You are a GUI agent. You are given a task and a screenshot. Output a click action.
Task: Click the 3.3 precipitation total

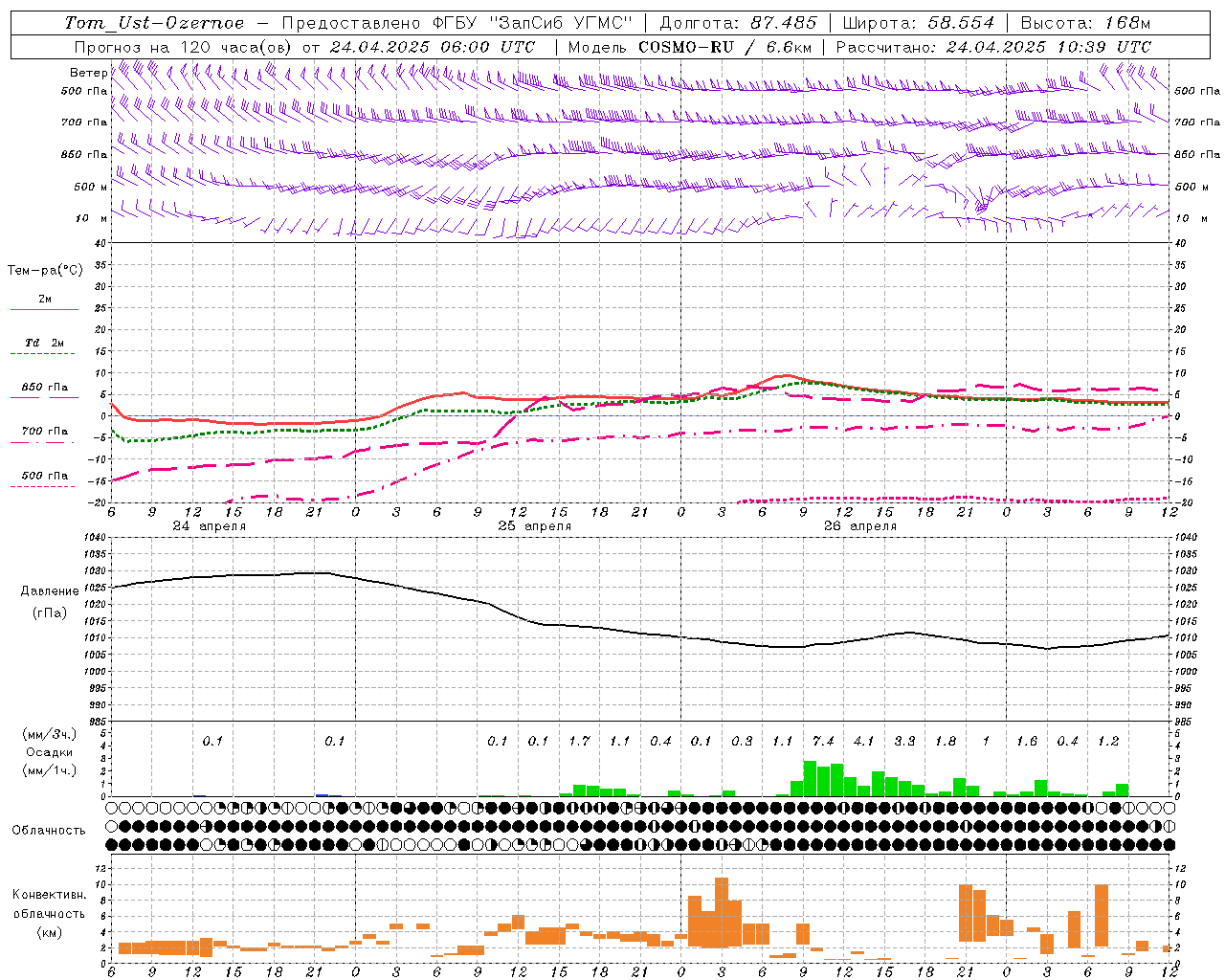click(x=904, y=741)
